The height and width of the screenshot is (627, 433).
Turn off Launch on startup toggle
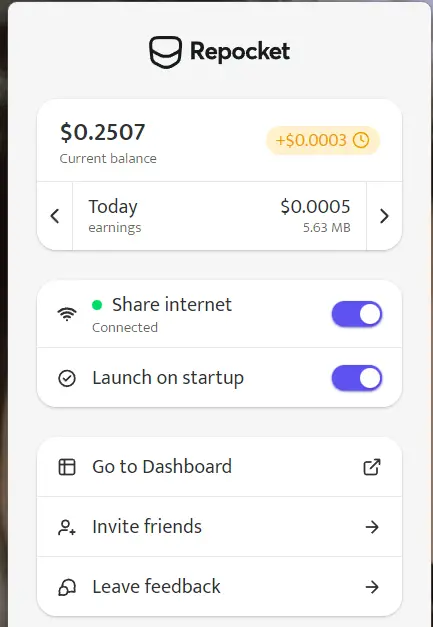357,378
